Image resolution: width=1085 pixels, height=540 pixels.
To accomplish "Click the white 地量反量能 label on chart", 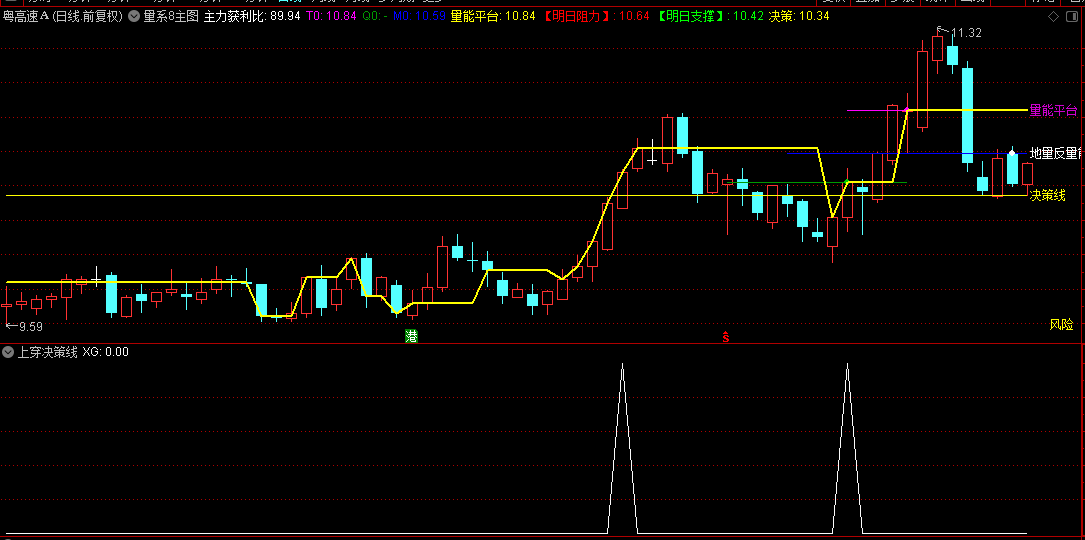I will (x=1057, y=153).
